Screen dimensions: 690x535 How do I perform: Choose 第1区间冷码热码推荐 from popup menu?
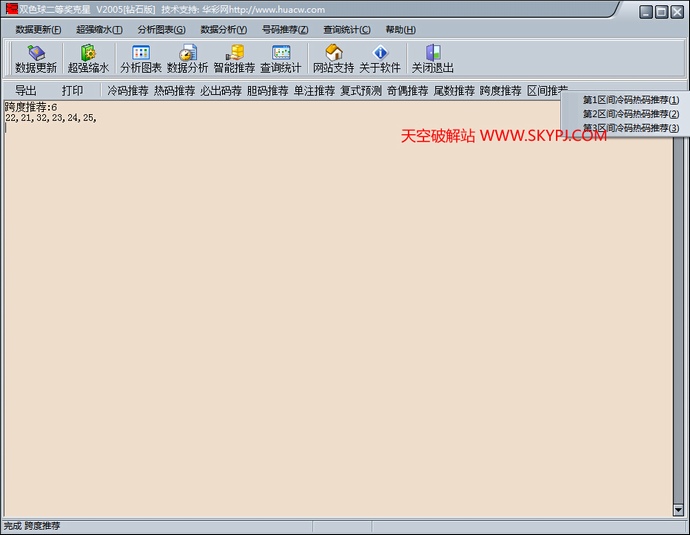point(630,100)
